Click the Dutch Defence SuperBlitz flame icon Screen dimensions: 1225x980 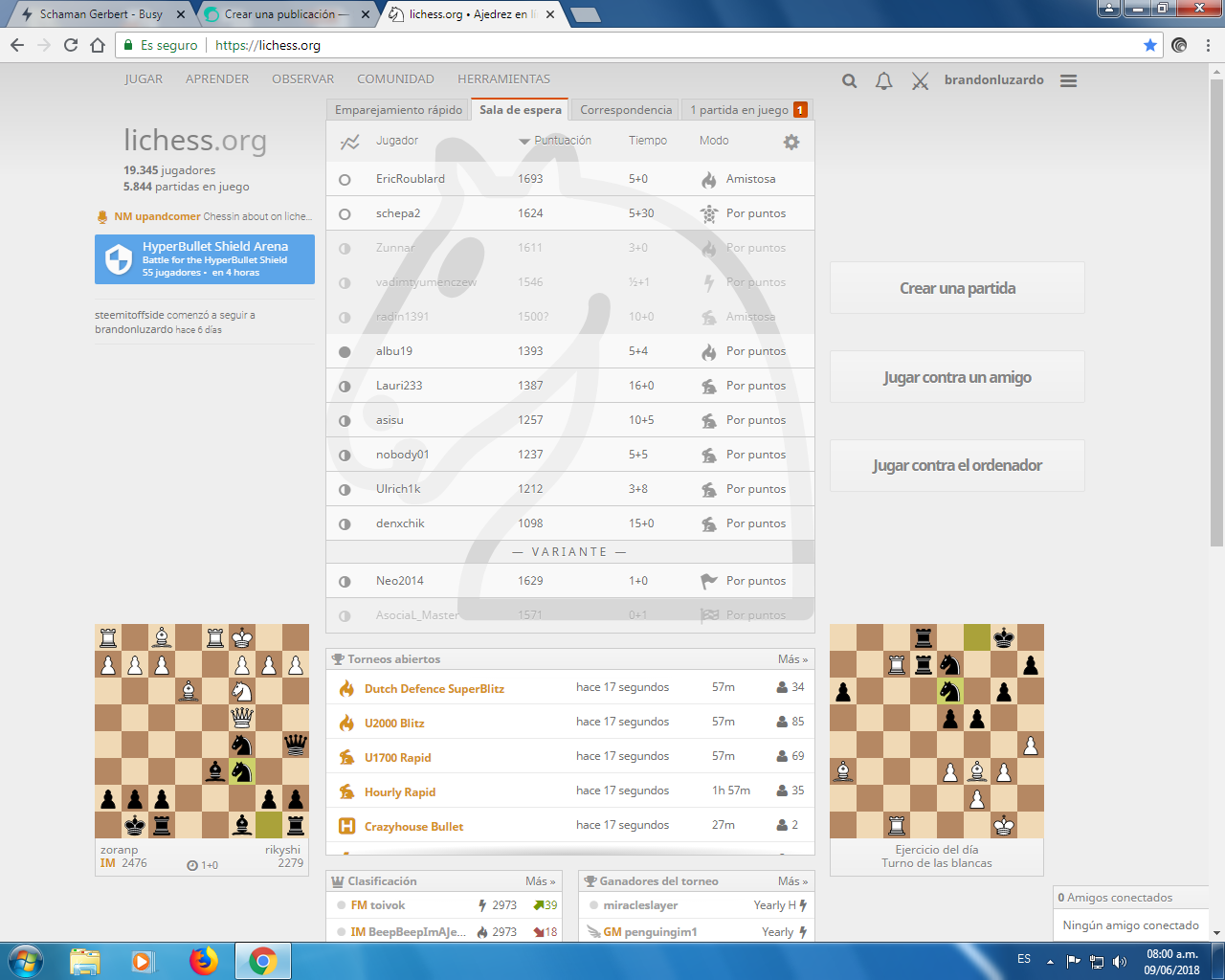point(347,688)
